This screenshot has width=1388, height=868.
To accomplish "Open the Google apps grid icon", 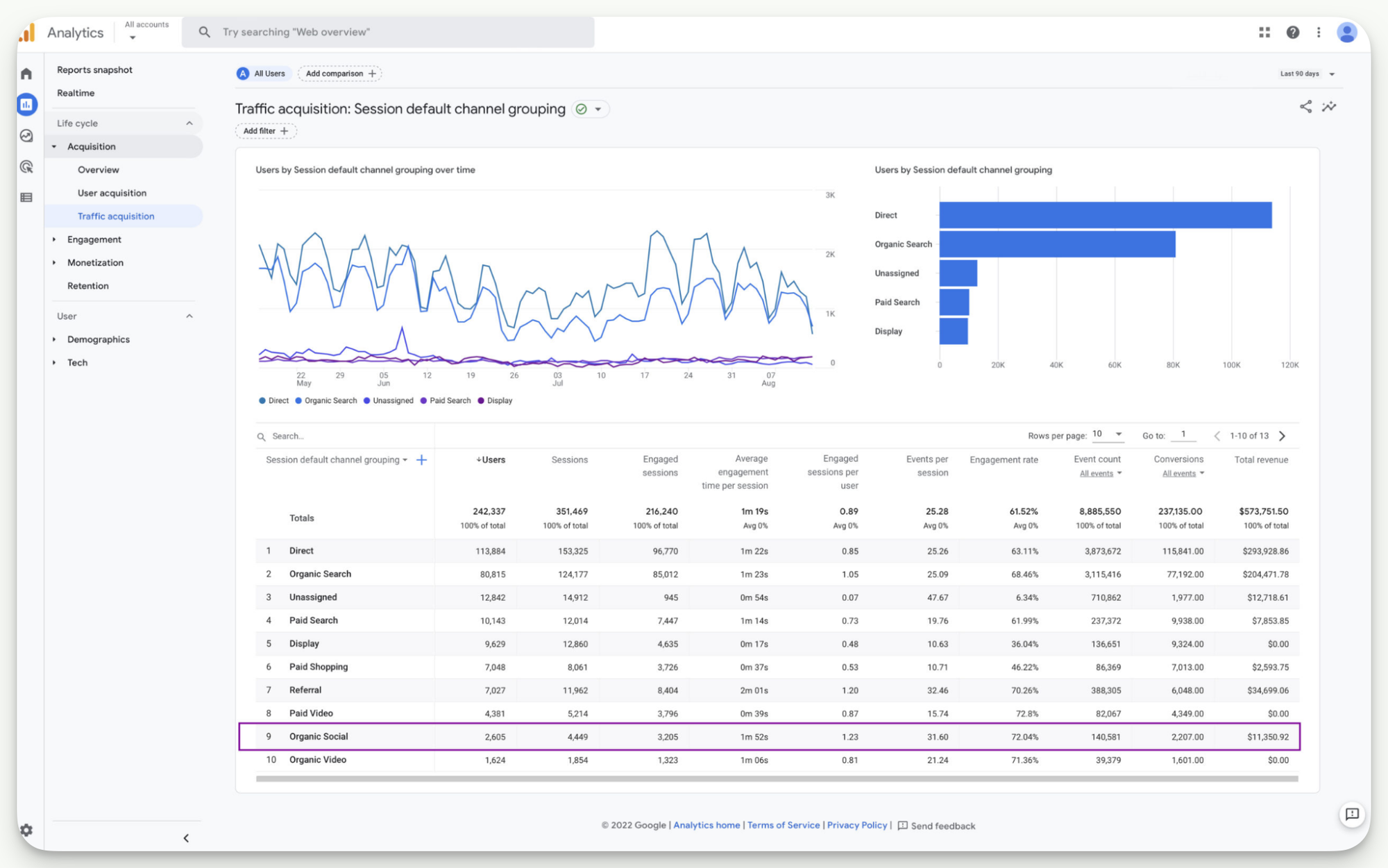I will pos(1264,32).
